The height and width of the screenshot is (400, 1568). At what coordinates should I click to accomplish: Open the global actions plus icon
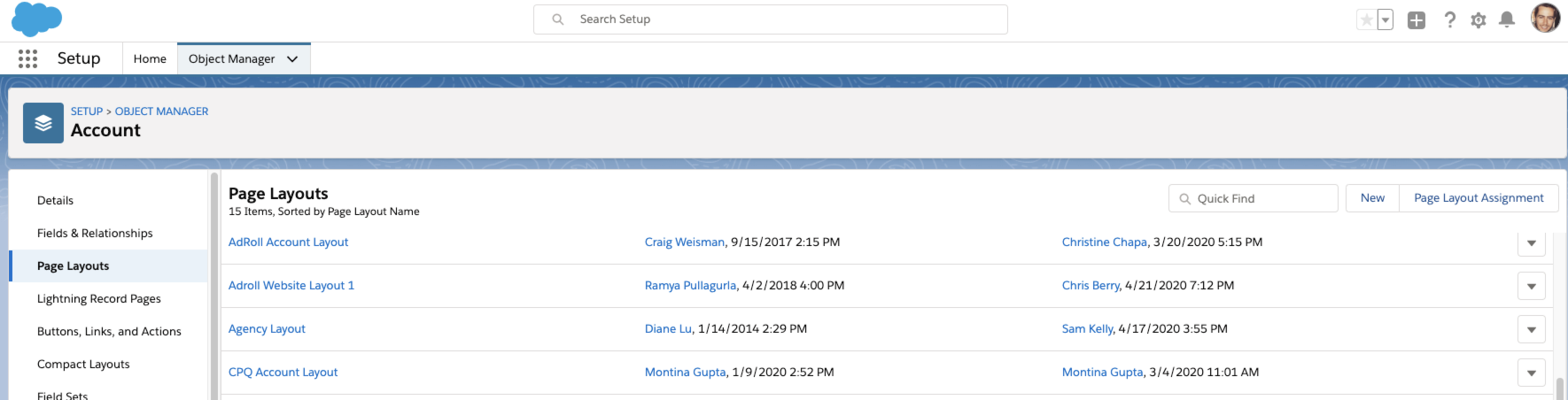(x=1417, y=19)
